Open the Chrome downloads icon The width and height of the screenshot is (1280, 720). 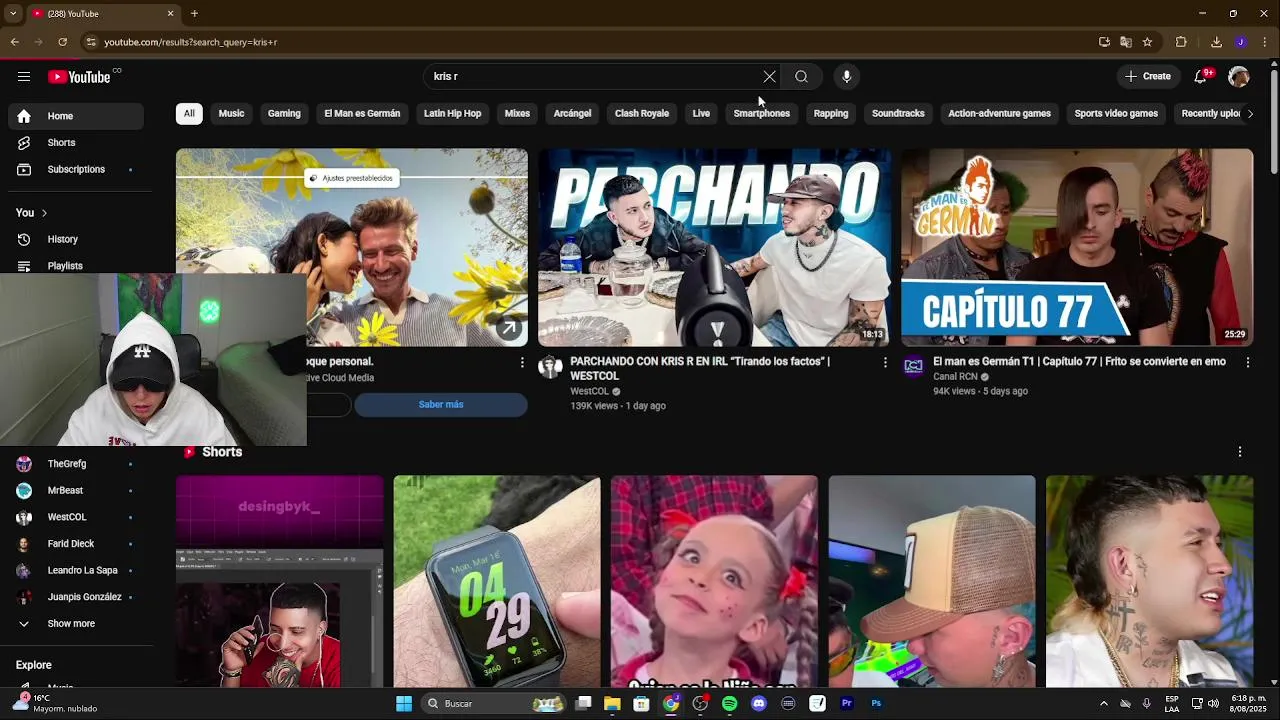pos(1216,42)
